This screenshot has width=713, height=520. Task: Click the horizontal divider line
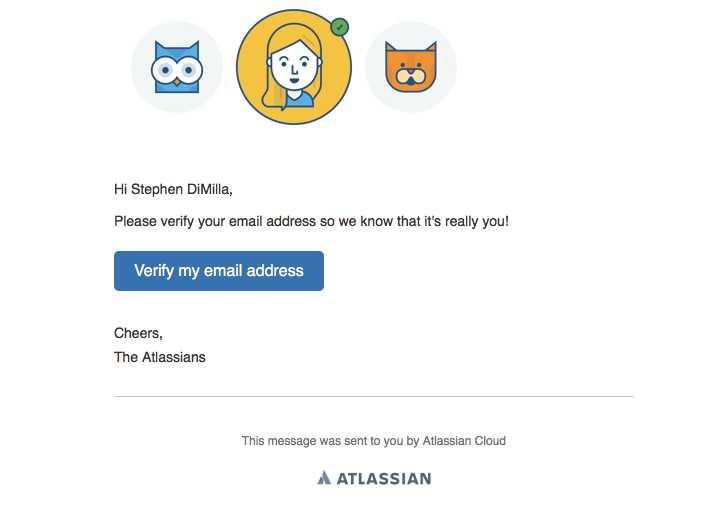[374, 397]
